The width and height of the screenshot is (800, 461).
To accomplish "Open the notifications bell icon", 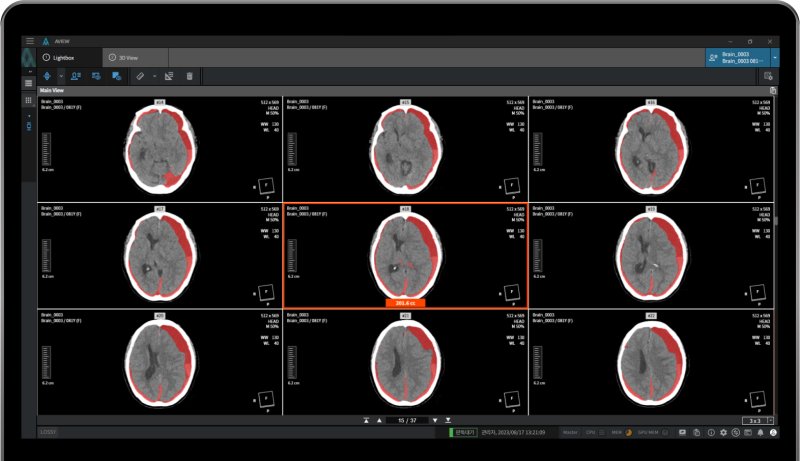I will pos(761,432).
